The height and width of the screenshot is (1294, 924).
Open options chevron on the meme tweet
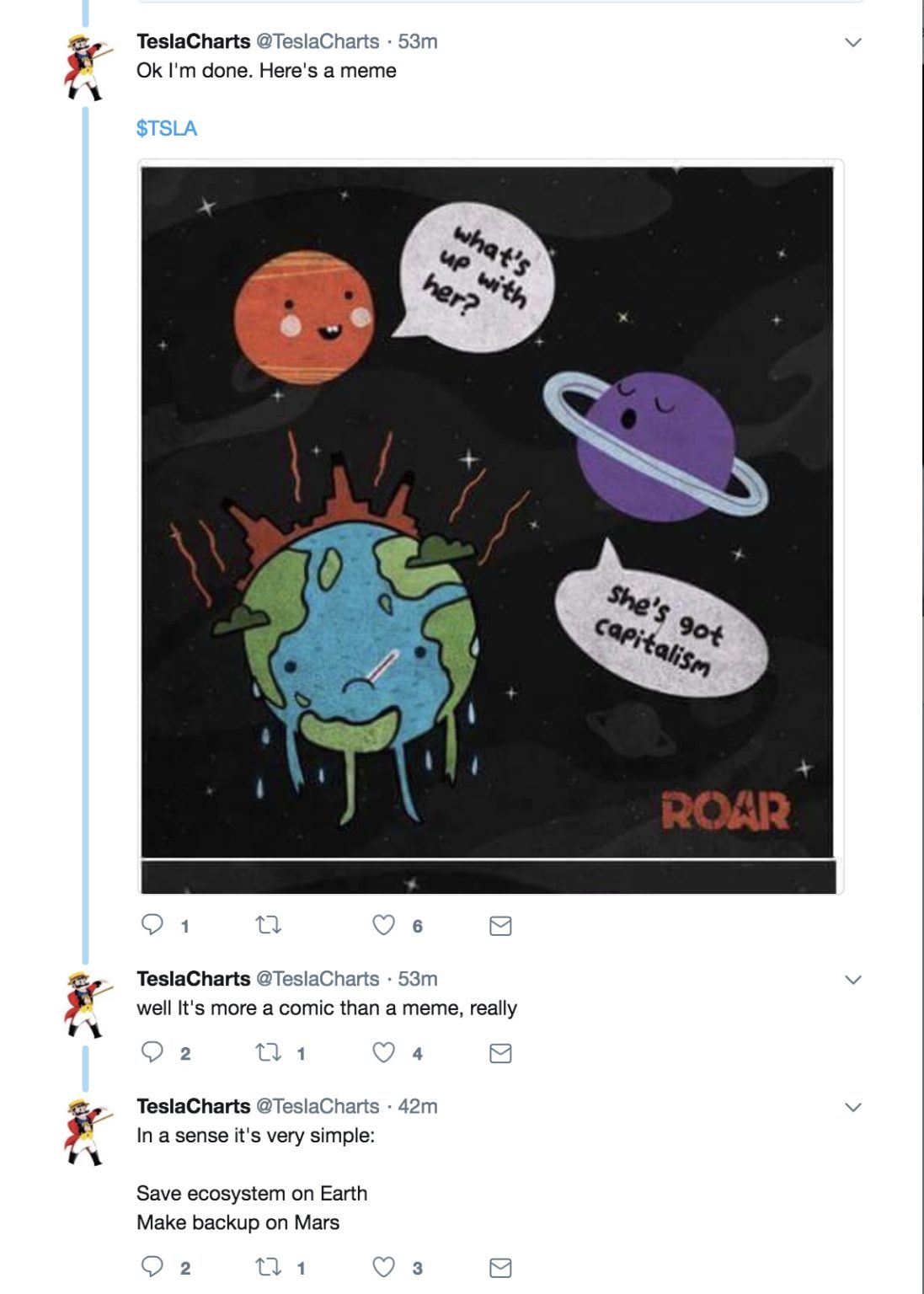pyautogui.click(x=853, y=42)
